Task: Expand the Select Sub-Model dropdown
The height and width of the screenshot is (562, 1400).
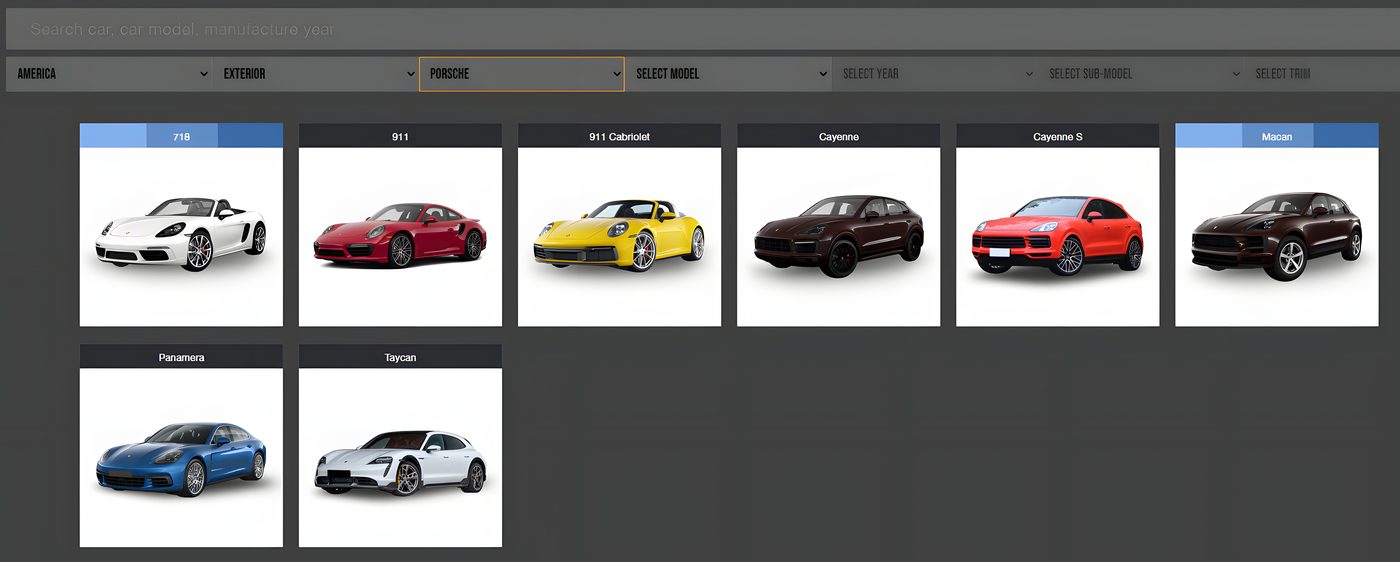Action: pos(1140,74)
